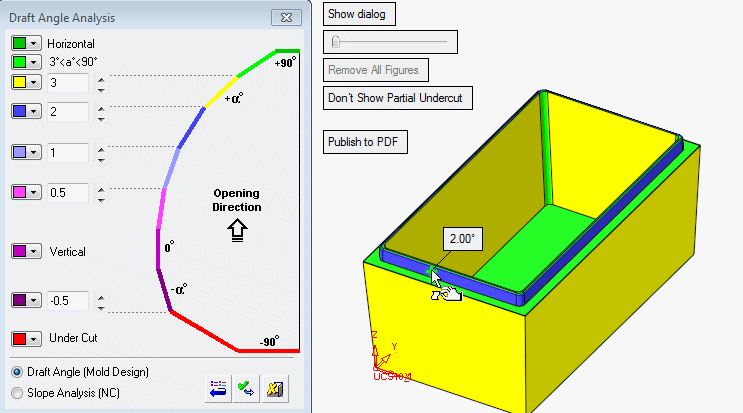Click the slider handle below Show dialog
Screen dimensions: 743x413
click(x=336, y=42)
